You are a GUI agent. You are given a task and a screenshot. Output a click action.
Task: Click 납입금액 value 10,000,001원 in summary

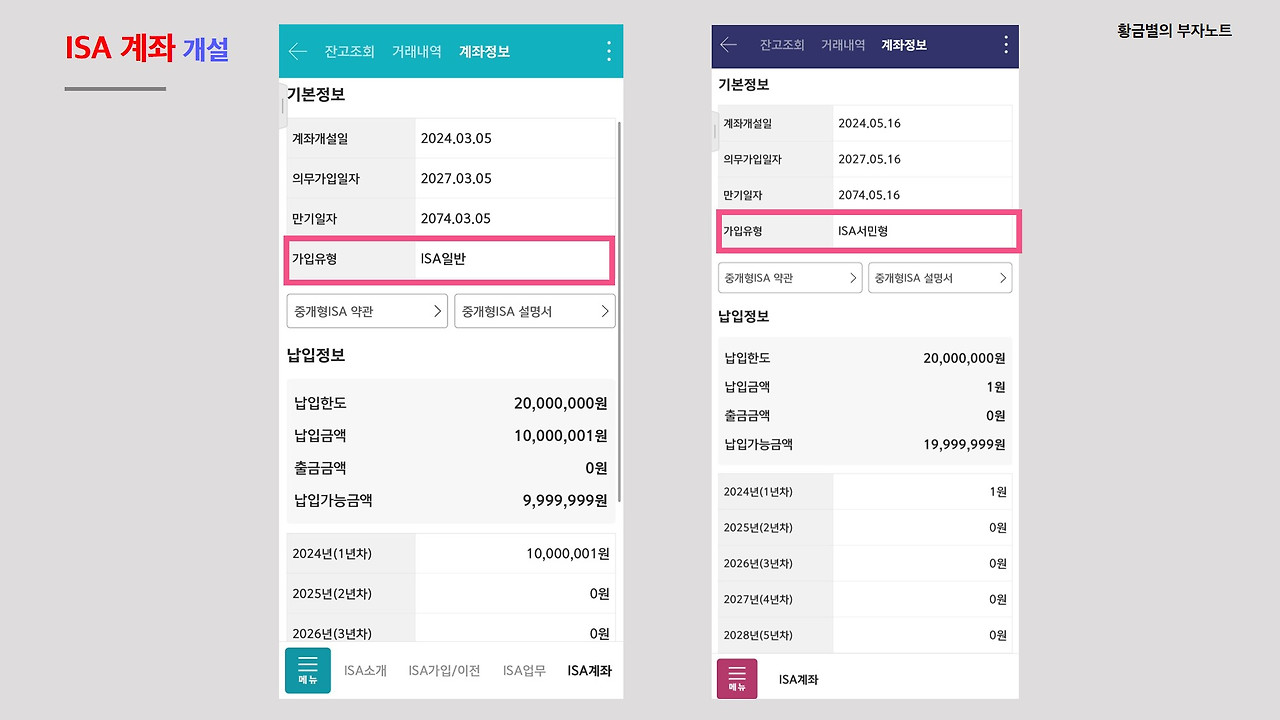click(561, 435)
